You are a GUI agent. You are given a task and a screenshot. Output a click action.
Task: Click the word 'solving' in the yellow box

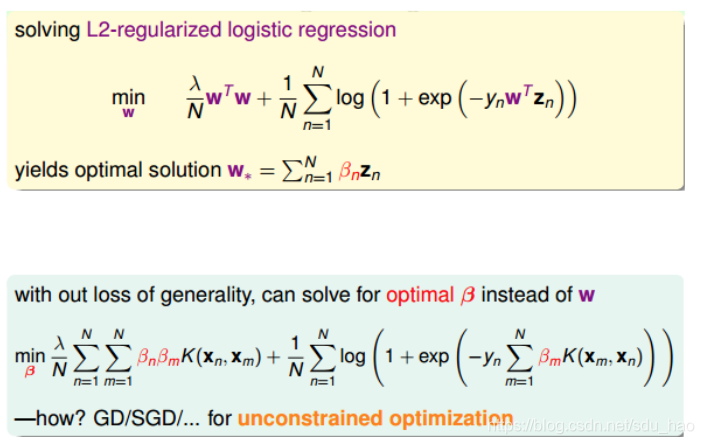point(47,31)
